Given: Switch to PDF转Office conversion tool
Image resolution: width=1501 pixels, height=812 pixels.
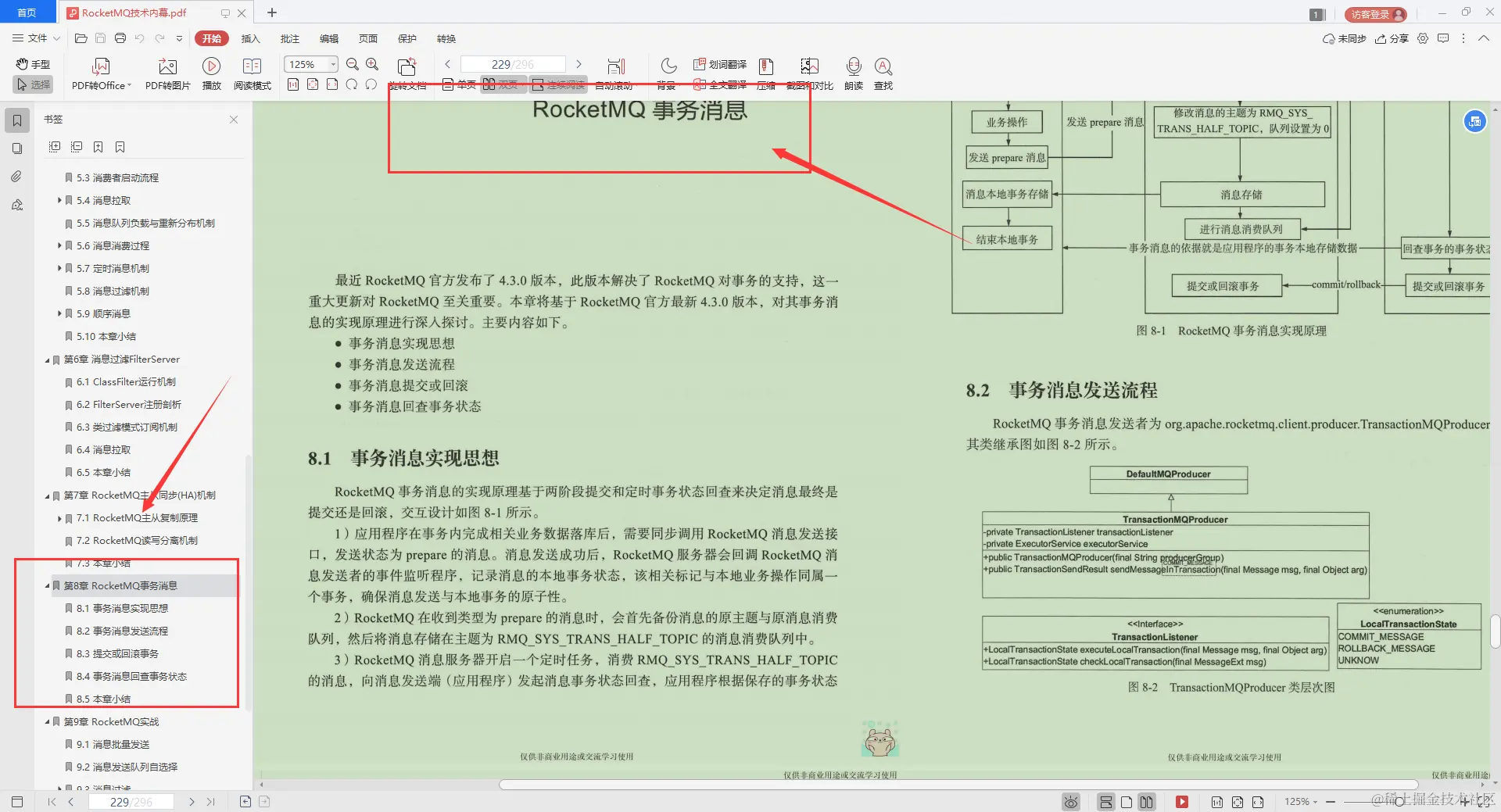Looking at the screenshot, I should tap(99, 73).
